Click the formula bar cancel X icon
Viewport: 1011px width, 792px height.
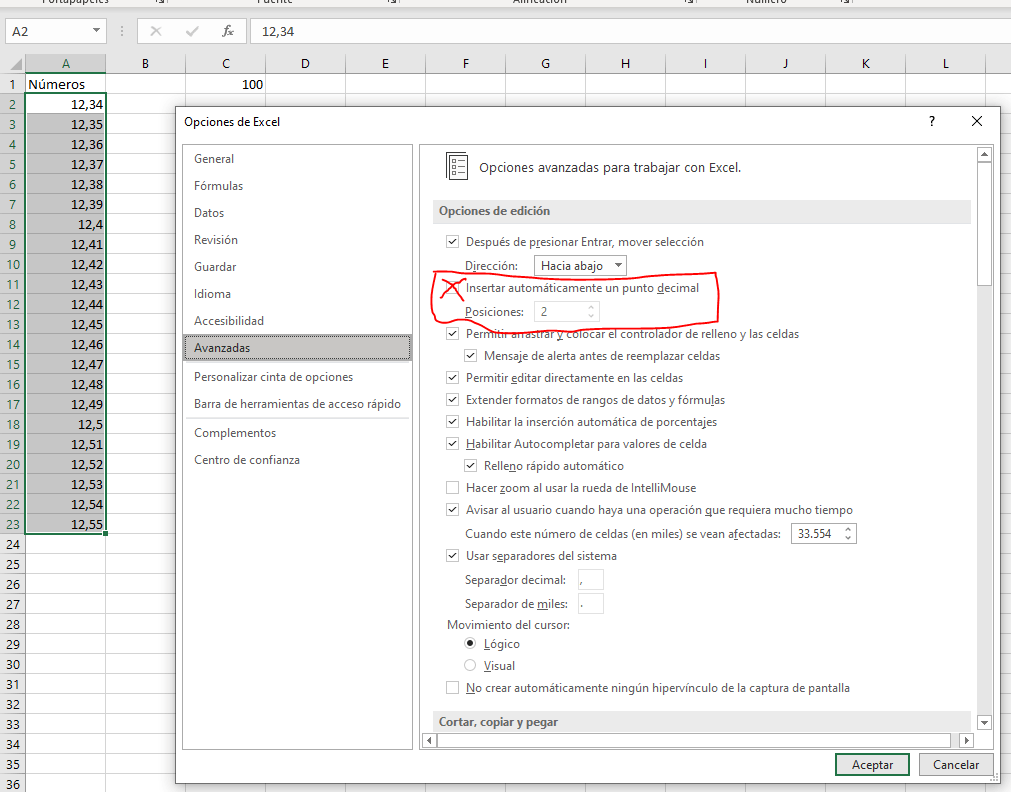(x=155, y=32)
